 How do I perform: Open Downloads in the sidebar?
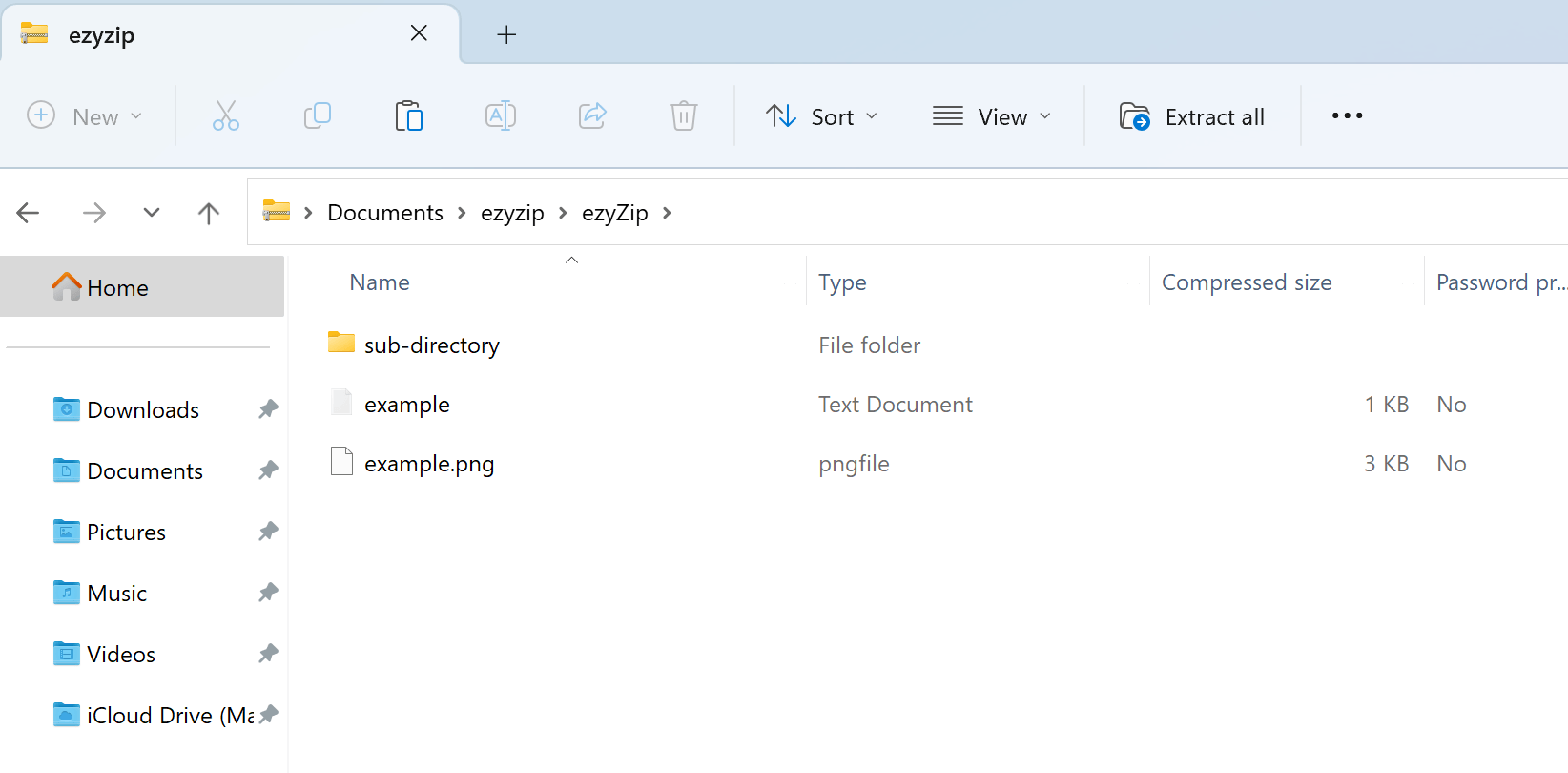(x=143, y=409)
